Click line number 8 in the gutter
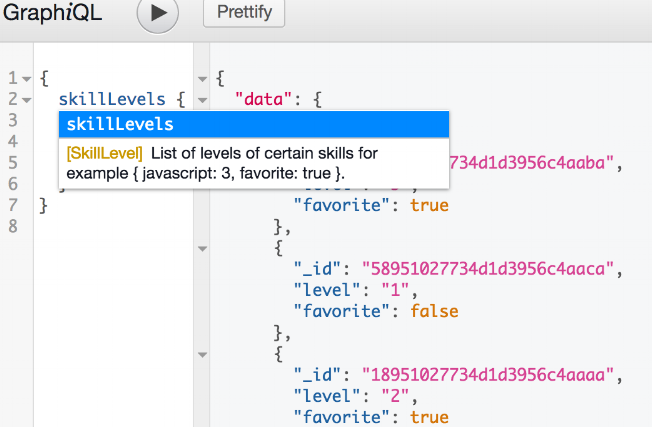 (13, 226)
